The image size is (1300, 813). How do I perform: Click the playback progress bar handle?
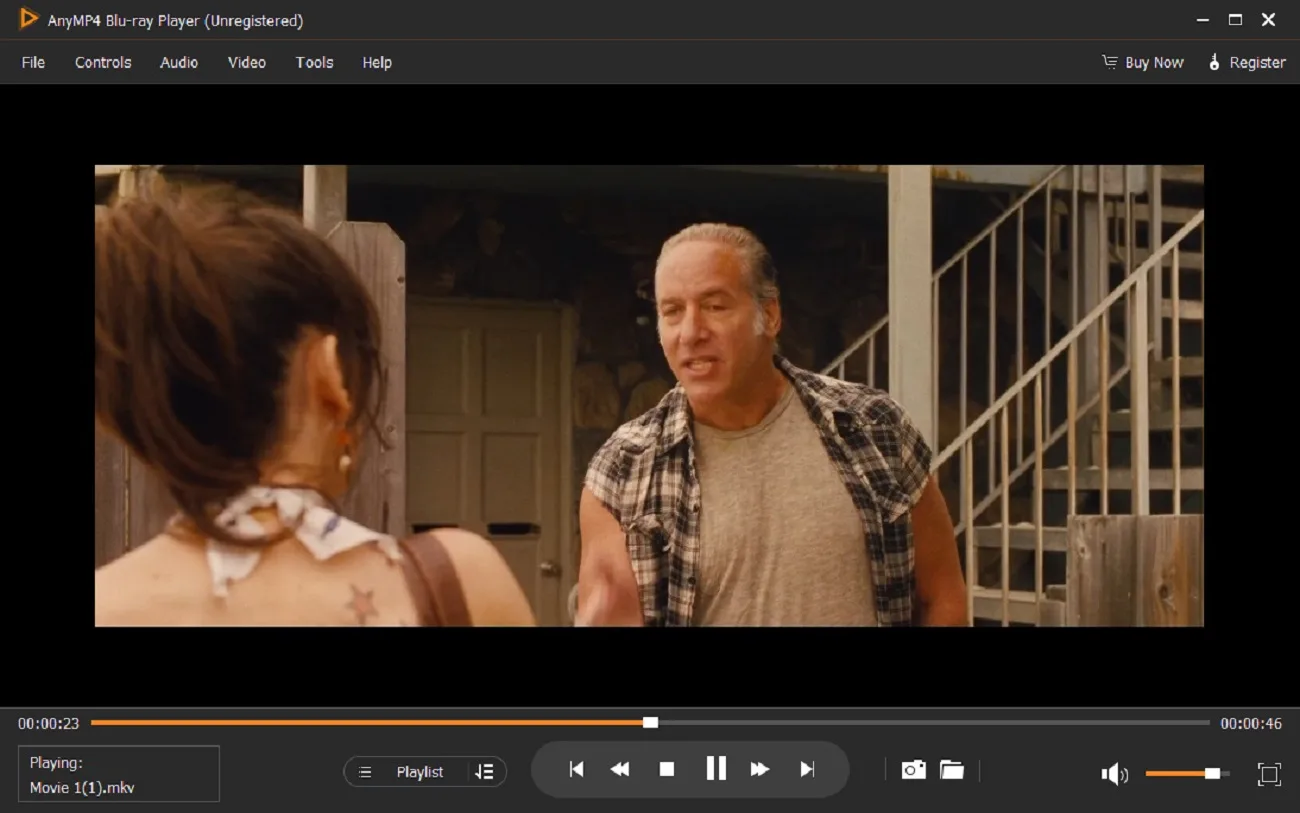pos(650,722)
